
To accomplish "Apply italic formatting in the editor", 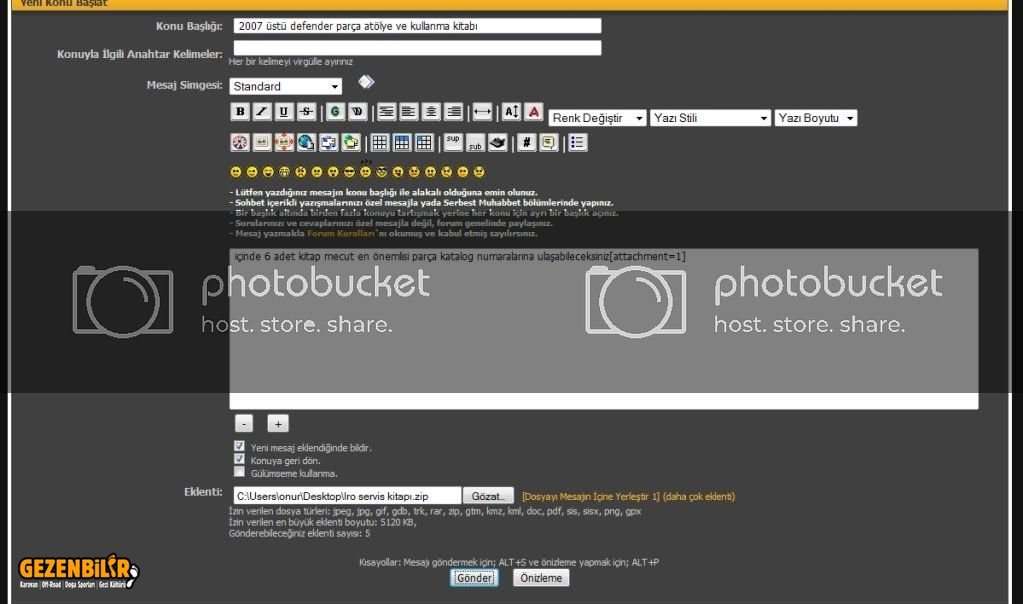I will tap(261, 112).
